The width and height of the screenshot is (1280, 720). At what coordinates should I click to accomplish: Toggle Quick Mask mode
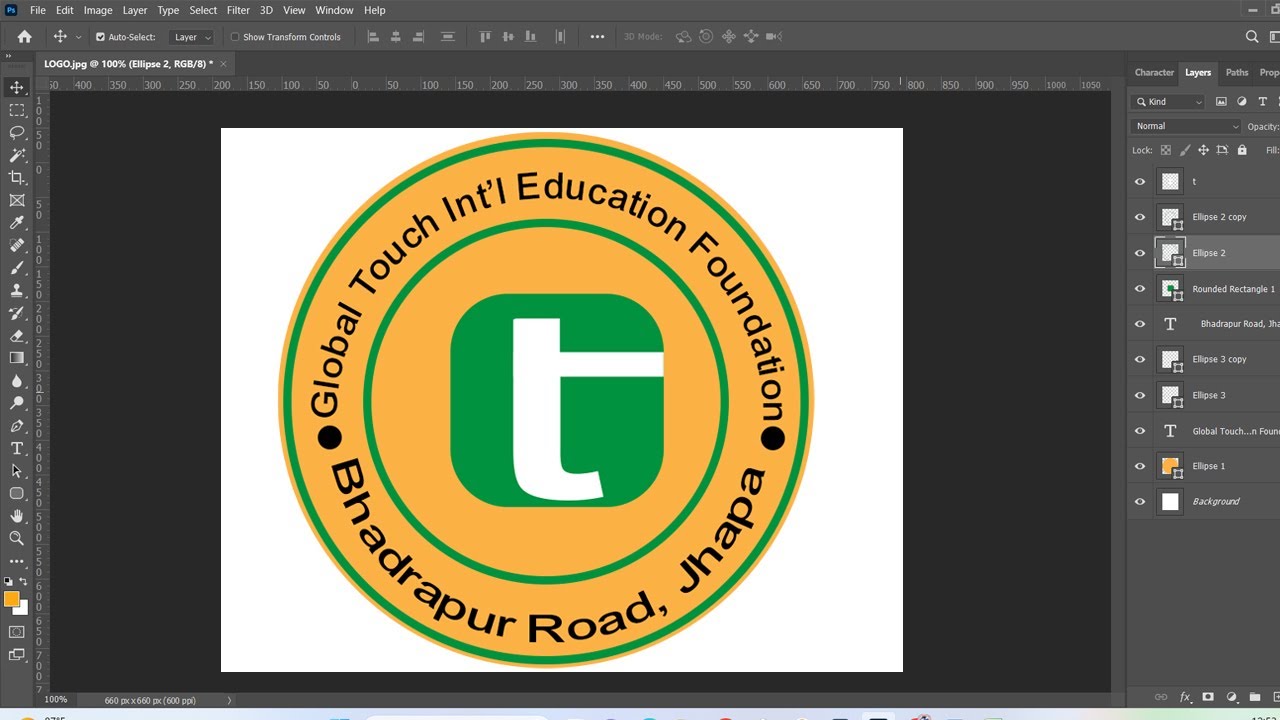17,632
